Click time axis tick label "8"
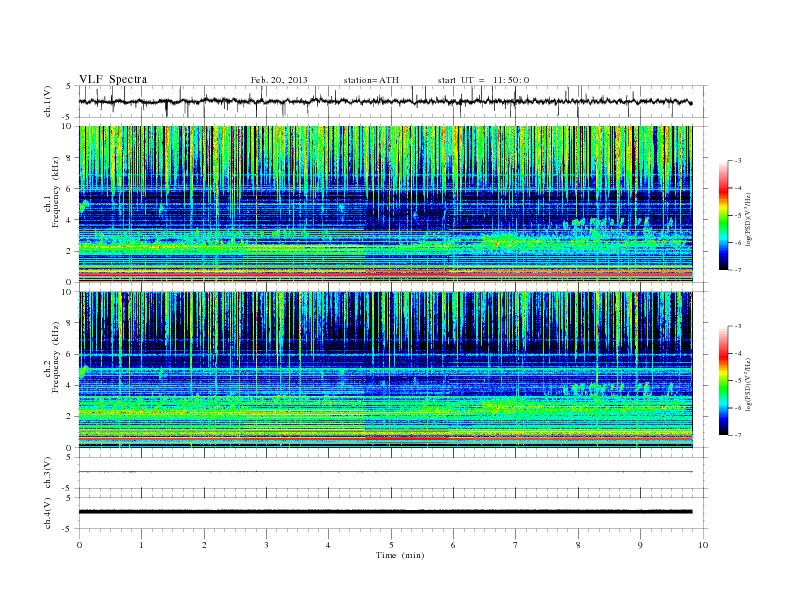This screenshot has width=792, height=612. (578, 545)
